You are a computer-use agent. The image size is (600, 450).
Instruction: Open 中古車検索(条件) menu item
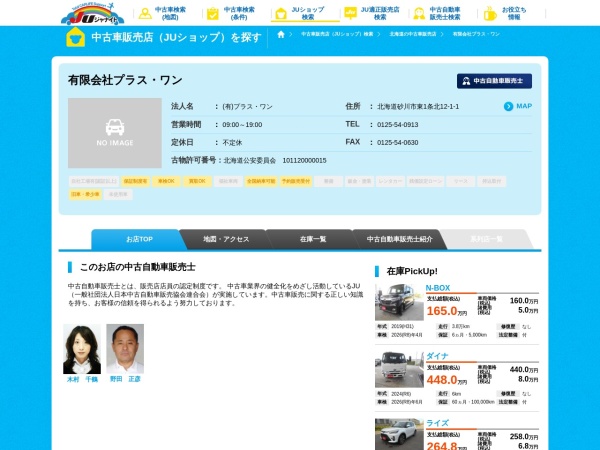pyautogui.click(x=239, y=13)
